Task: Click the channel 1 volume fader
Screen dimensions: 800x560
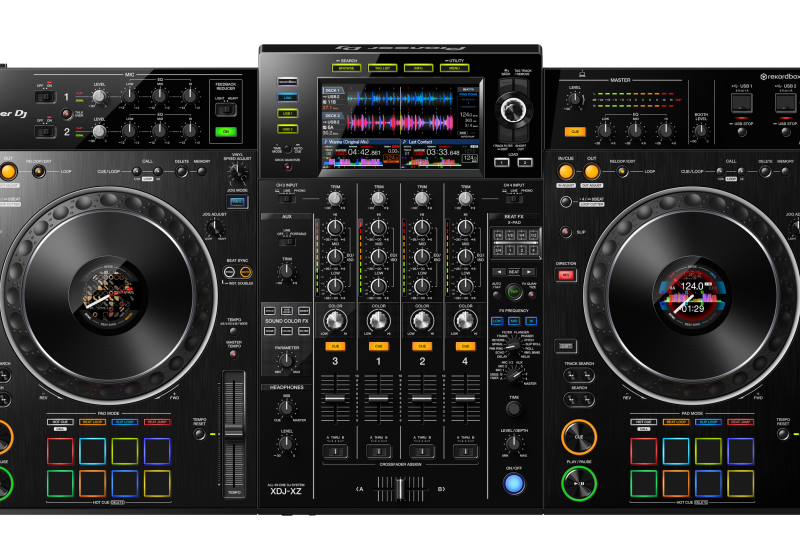Action: 379,398
